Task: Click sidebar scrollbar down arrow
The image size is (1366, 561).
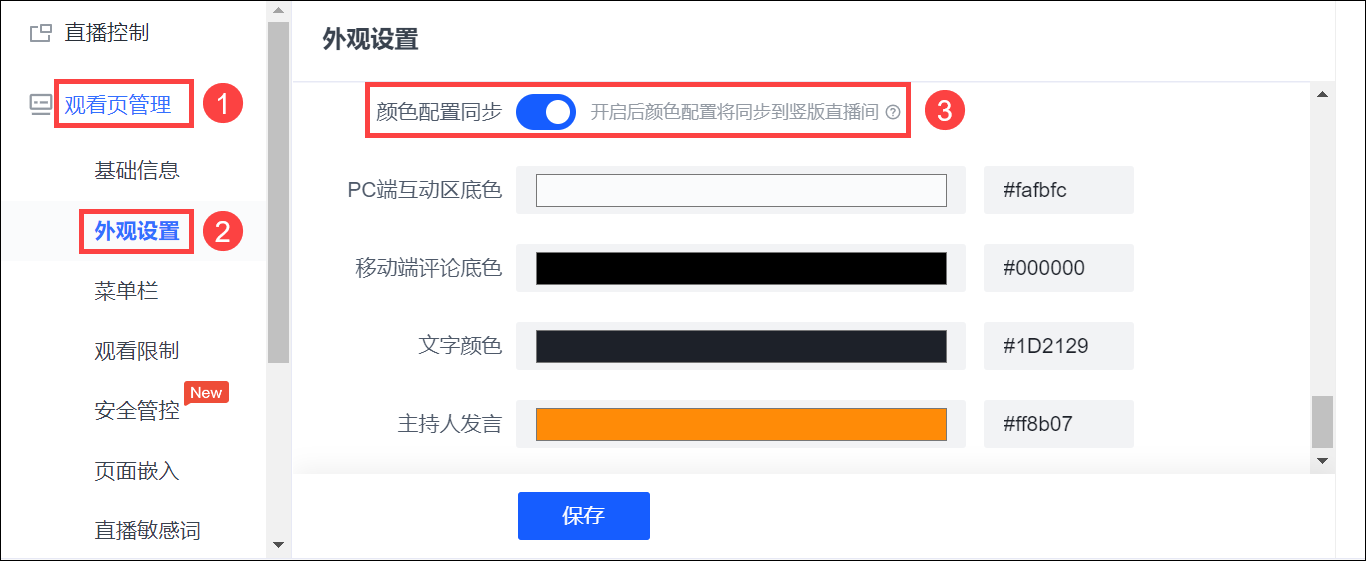Action: [278, 545]
